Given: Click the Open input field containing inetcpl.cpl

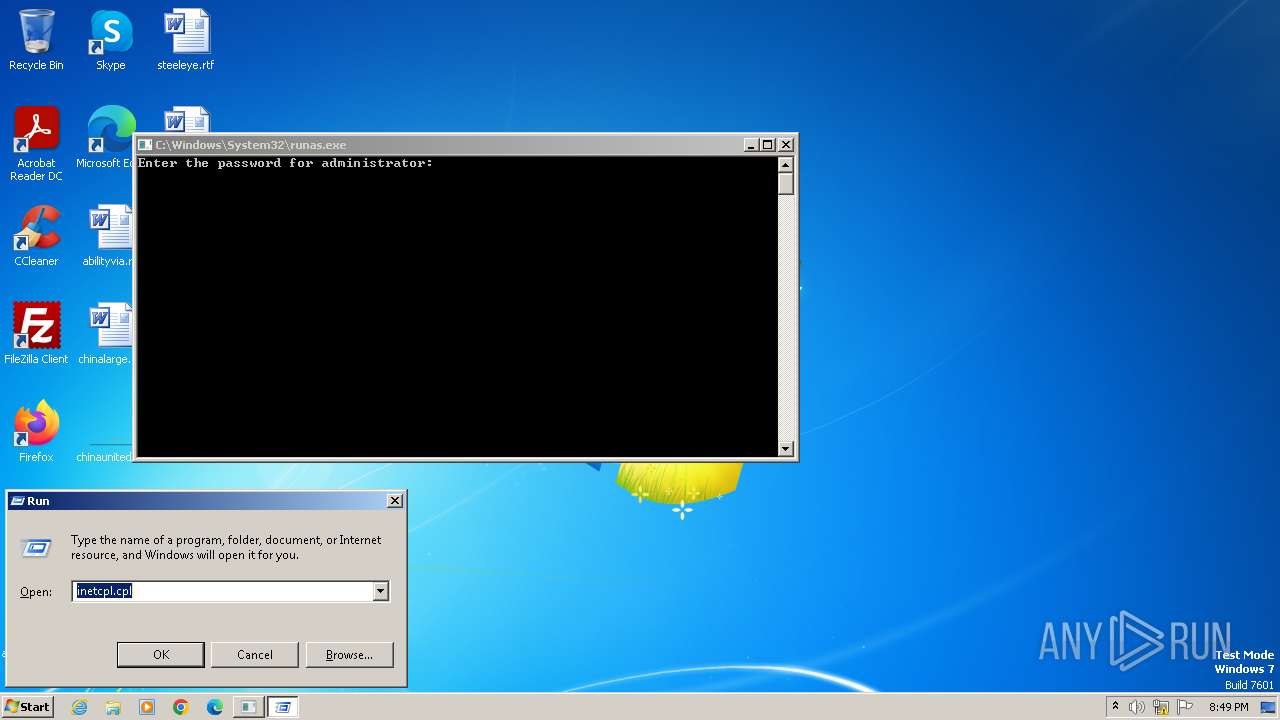Looking at the screenshot, I should tap(222, 592).
